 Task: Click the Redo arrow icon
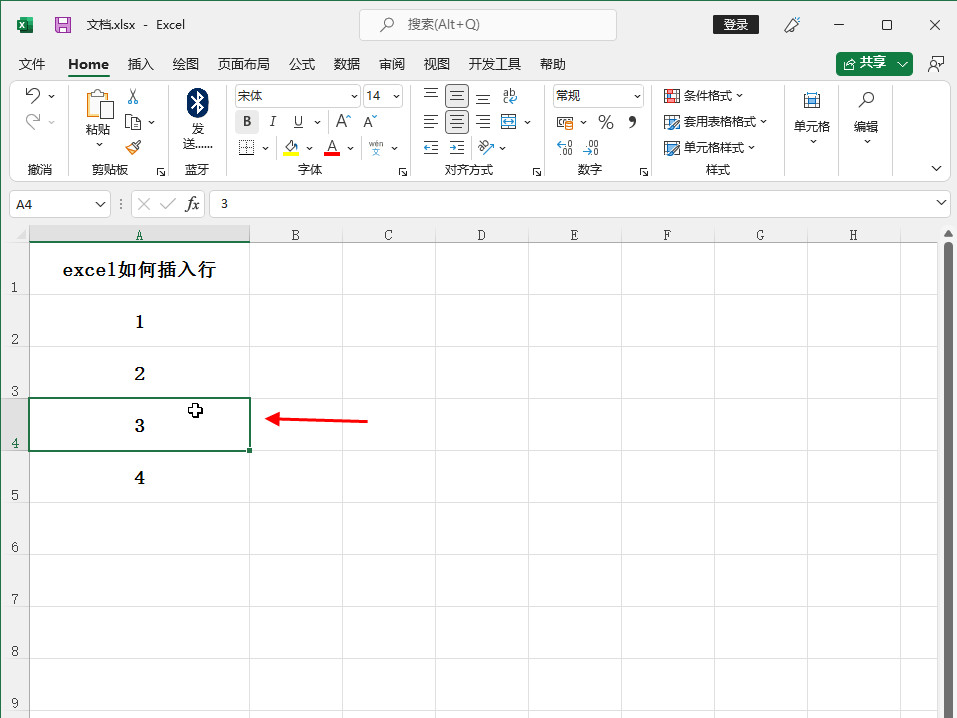click(33, 121)
